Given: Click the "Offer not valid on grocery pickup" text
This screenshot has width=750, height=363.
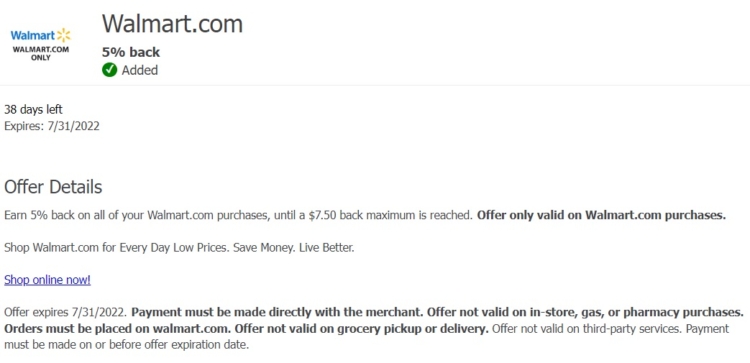Looking at the screenshot, I should click(362, 329).
